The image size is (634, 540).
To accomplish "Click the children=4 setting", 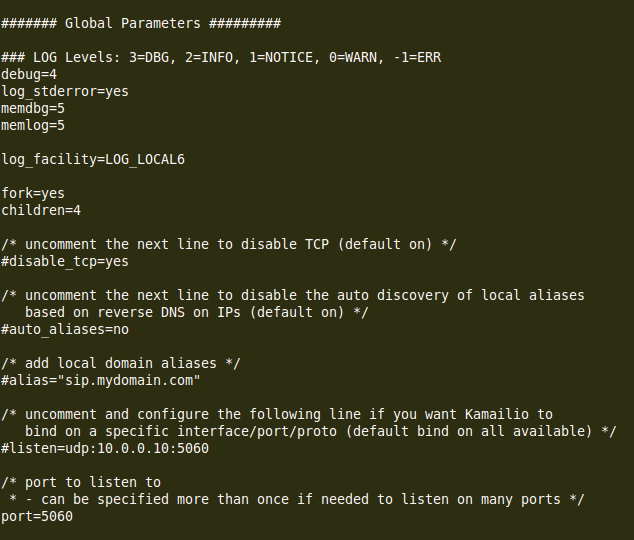I will [x=41, y=210].
